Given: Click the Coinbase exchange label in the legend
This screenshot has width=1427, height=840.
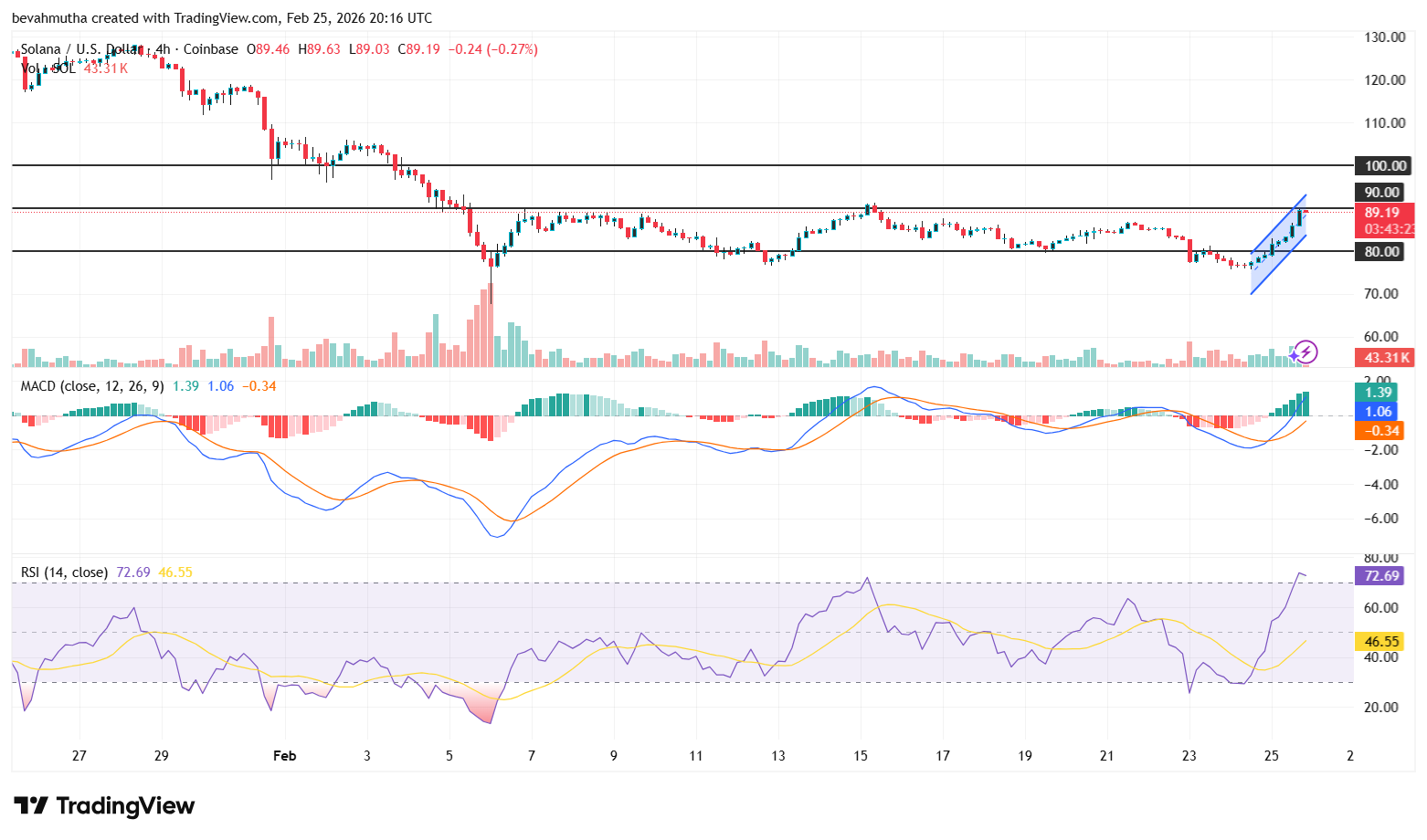Looking at the screenshot, I should (x=208, y=49).
